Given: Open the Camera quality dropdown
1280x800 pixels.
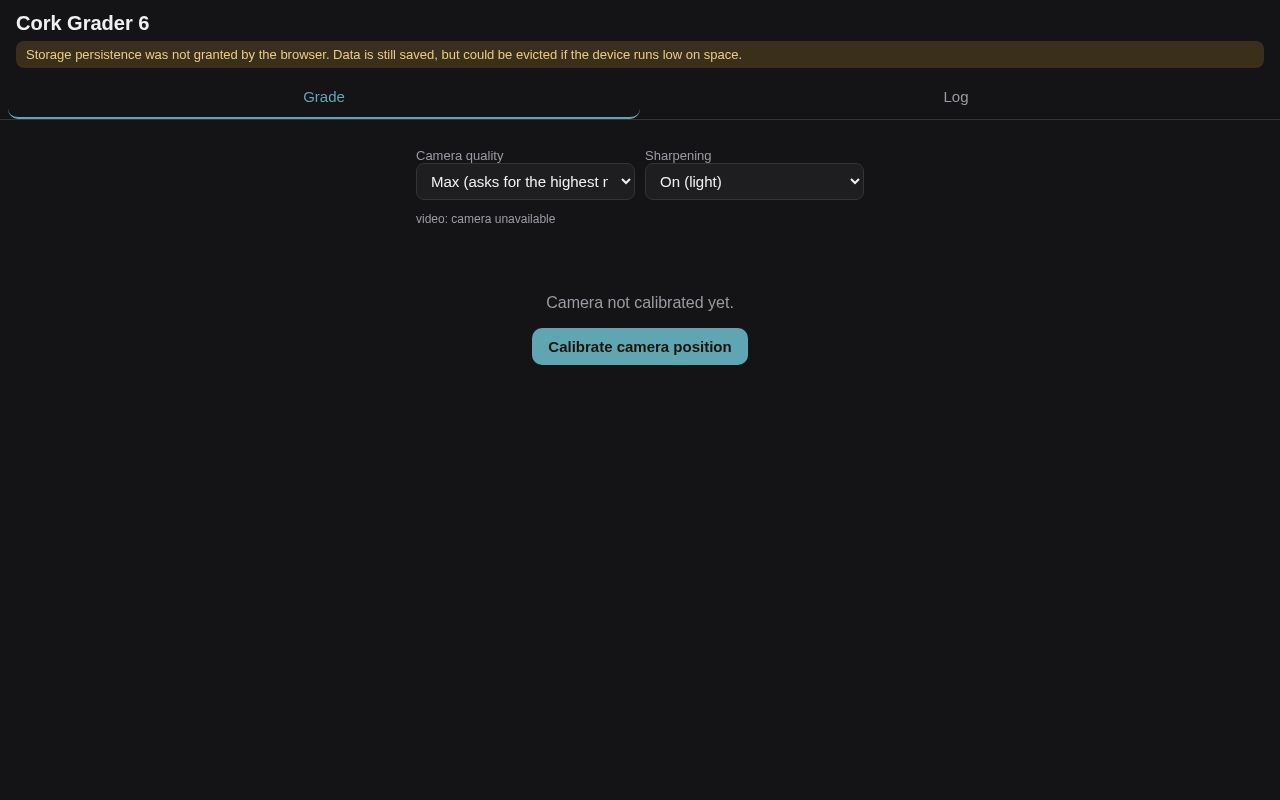Looking at the screenshot, I should pyautogui.click(x=525, y=181).
